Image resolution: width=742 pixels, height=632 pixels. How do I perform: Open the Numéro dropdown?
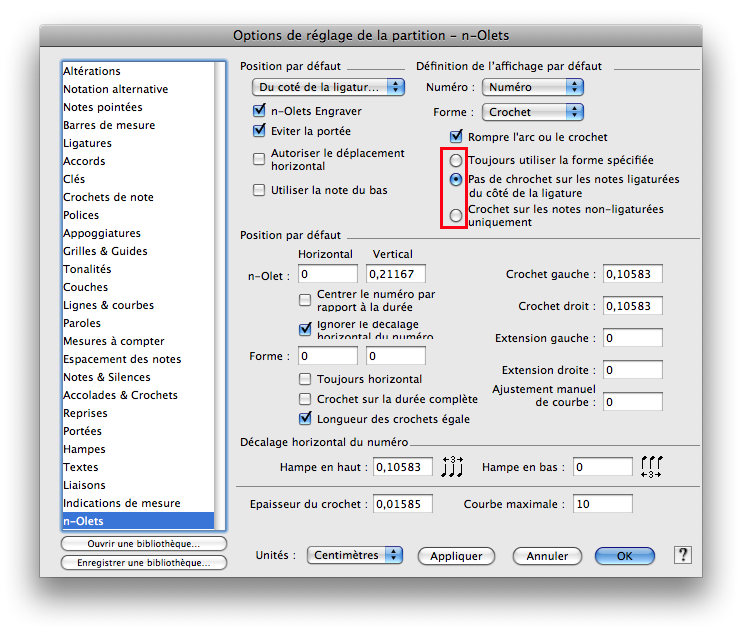[x=532, y=88]
